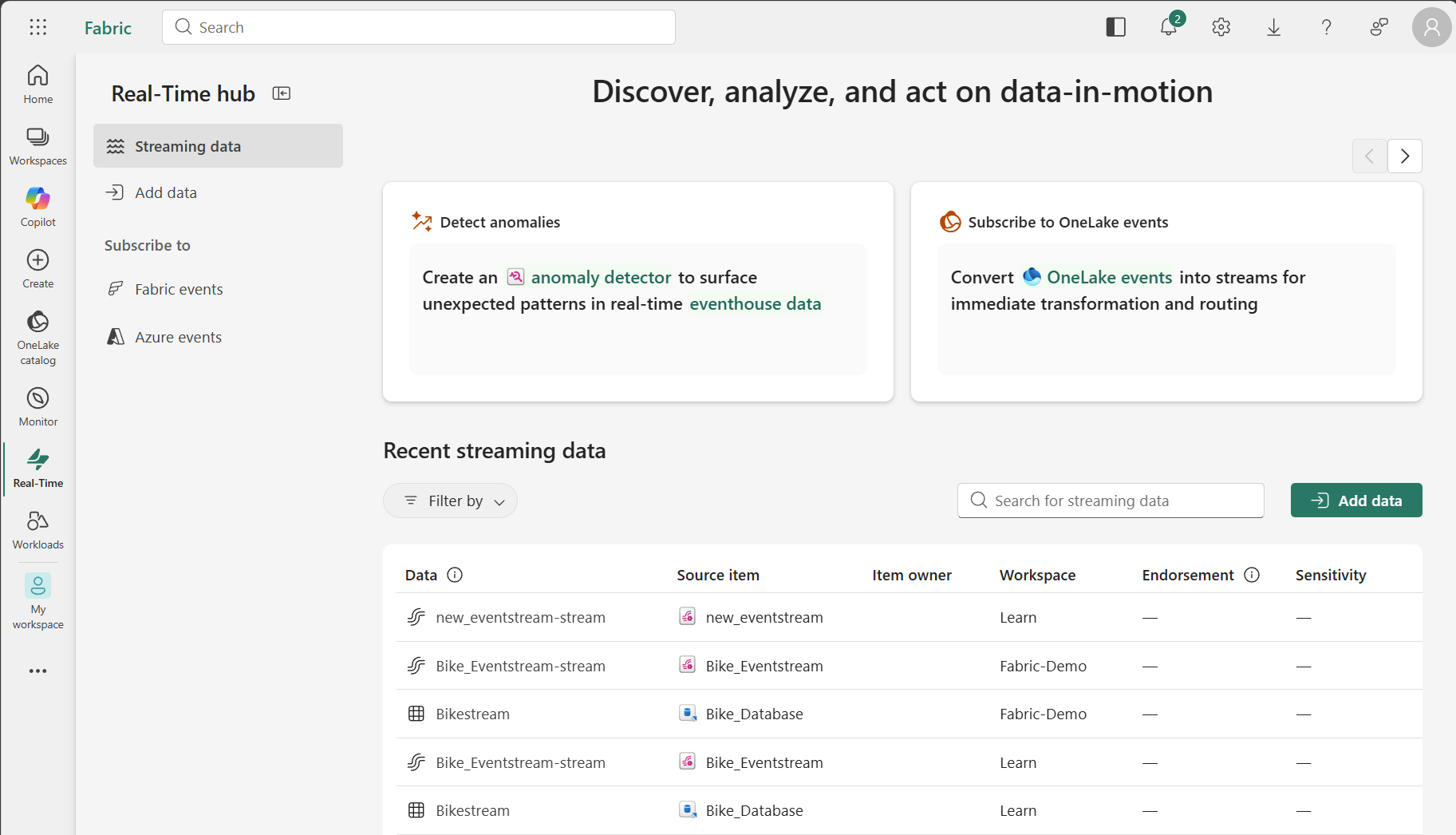Image resolution: width=1456 pixels, height=835 pixels.
Task: Select Azure events in the sidebar
Action: [x=178, y=337]
